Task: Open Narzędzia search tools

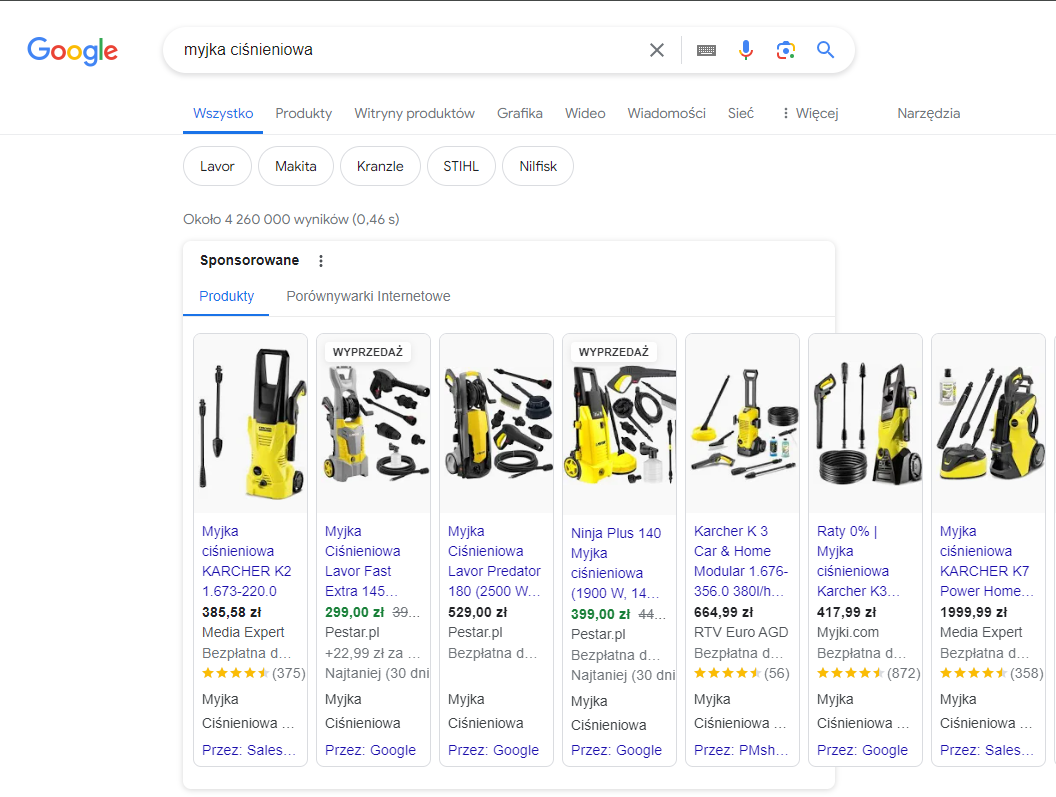Action: point(929,113)
